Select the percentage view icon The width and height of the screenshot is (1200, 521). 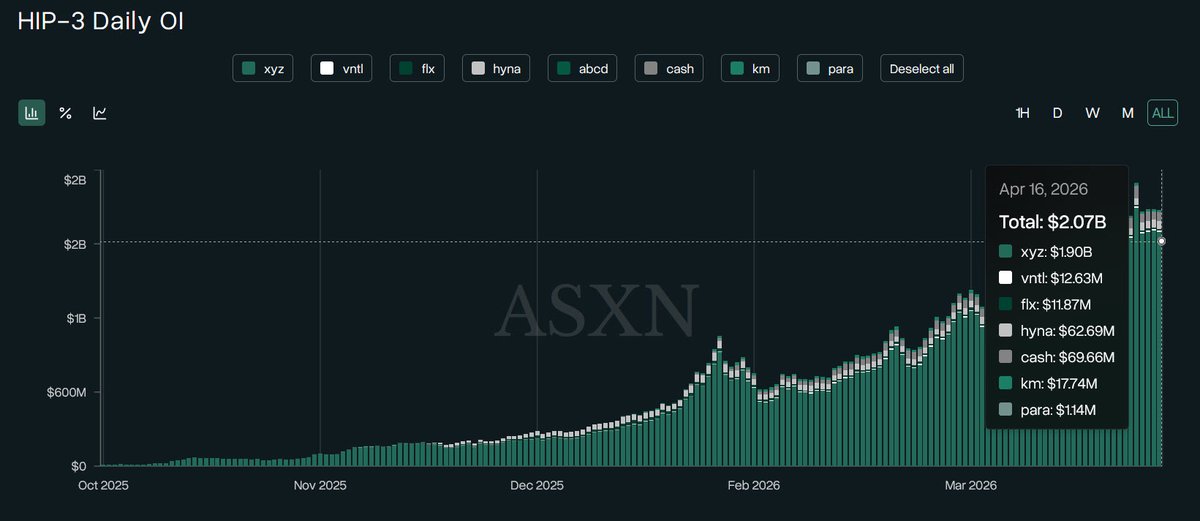click(65, 113)
